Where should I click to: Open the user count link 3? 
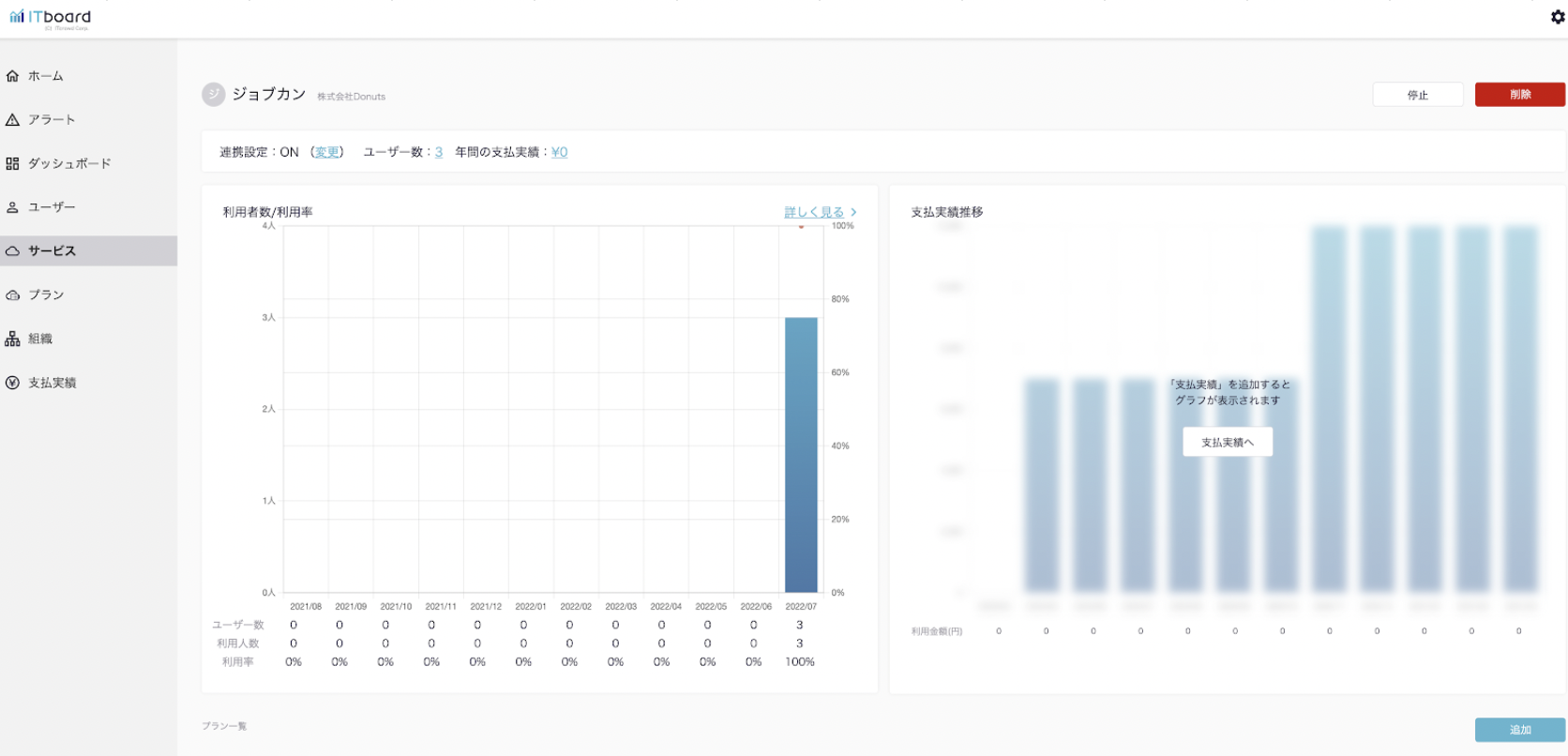[x=439, y=152]
